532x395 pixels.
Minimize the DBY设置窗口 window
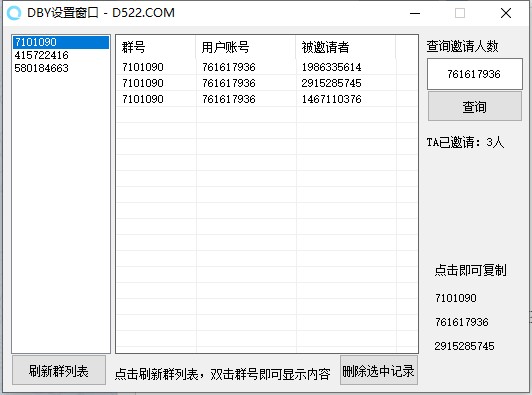click(415, 13)
